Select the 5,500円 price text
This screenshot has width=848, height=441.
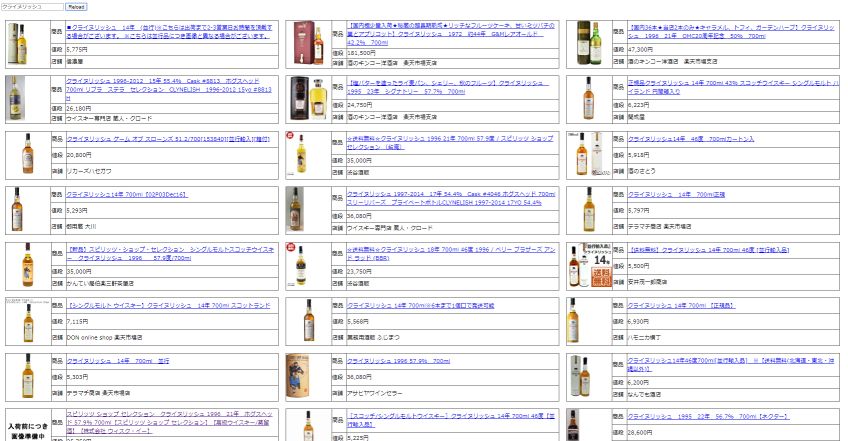639,266
